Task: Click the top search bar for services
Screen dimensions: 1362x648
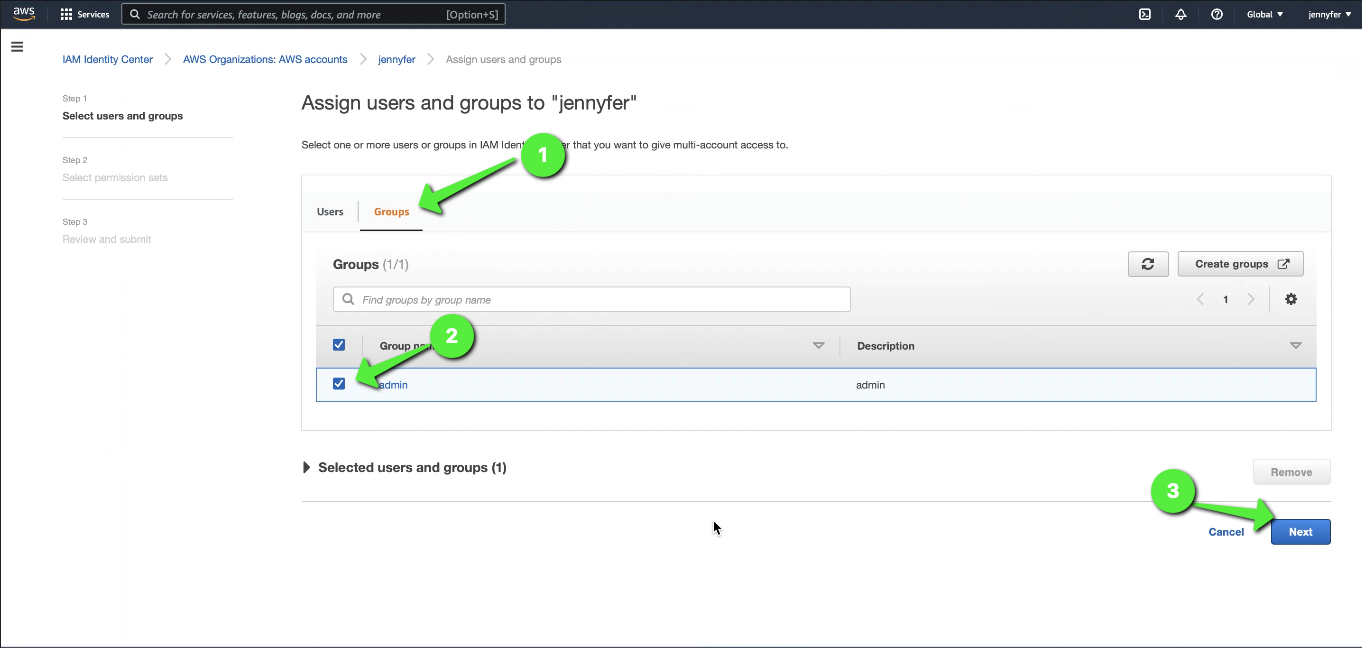Action: 313,15
